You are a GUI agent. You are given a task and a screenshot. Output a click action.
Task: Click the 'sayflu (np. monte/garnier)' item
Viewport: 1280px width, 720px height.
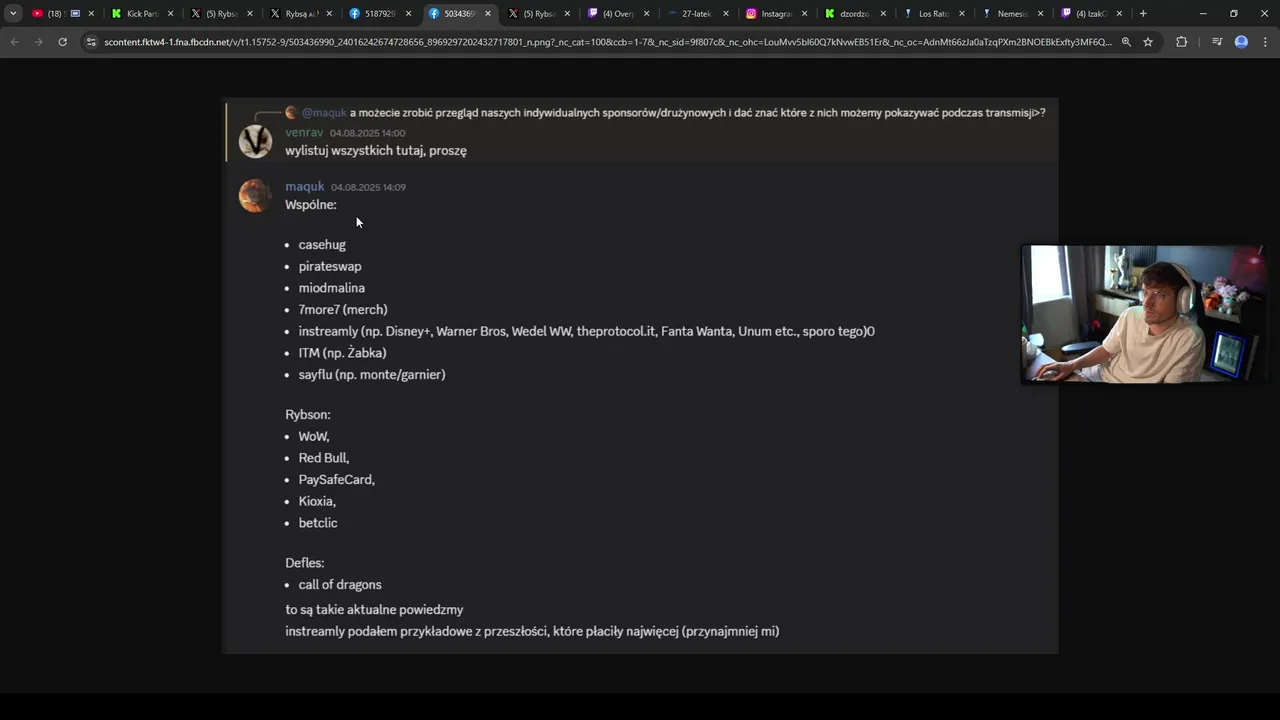tap(372, 375)
